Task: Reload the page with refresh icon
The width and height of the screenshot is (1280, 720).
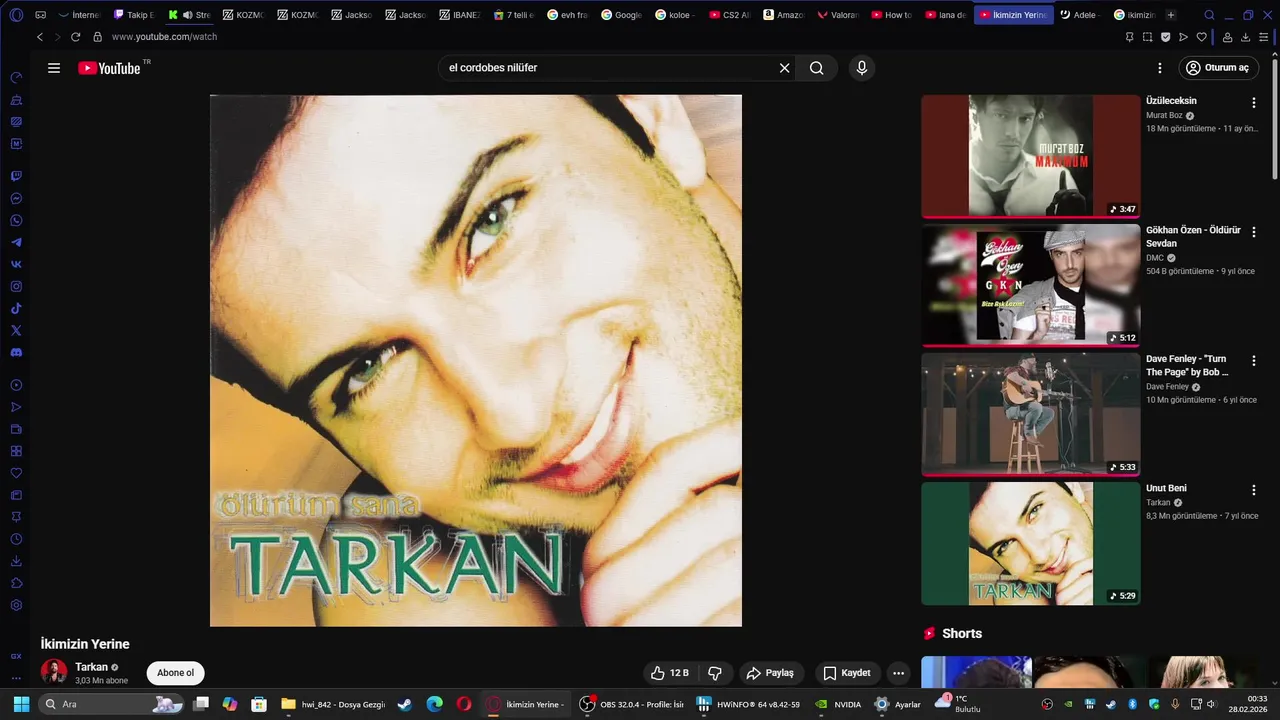Action: click(x=75, y=37)
